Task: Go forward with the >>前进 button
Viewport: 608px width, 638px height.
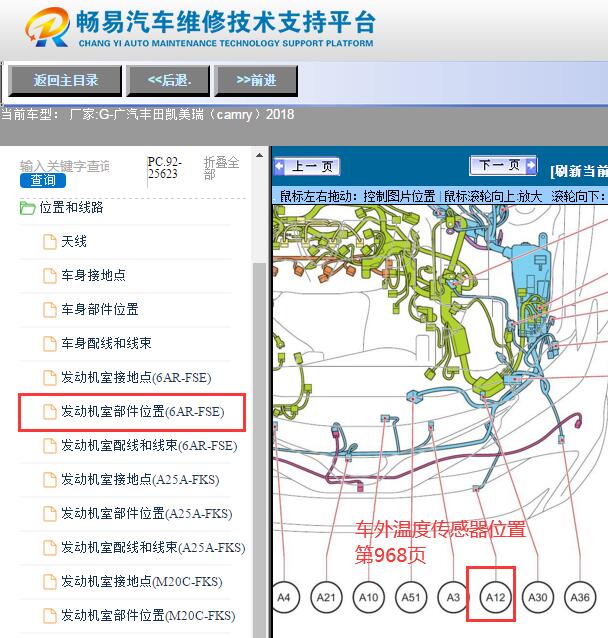Action: [256, 81]
